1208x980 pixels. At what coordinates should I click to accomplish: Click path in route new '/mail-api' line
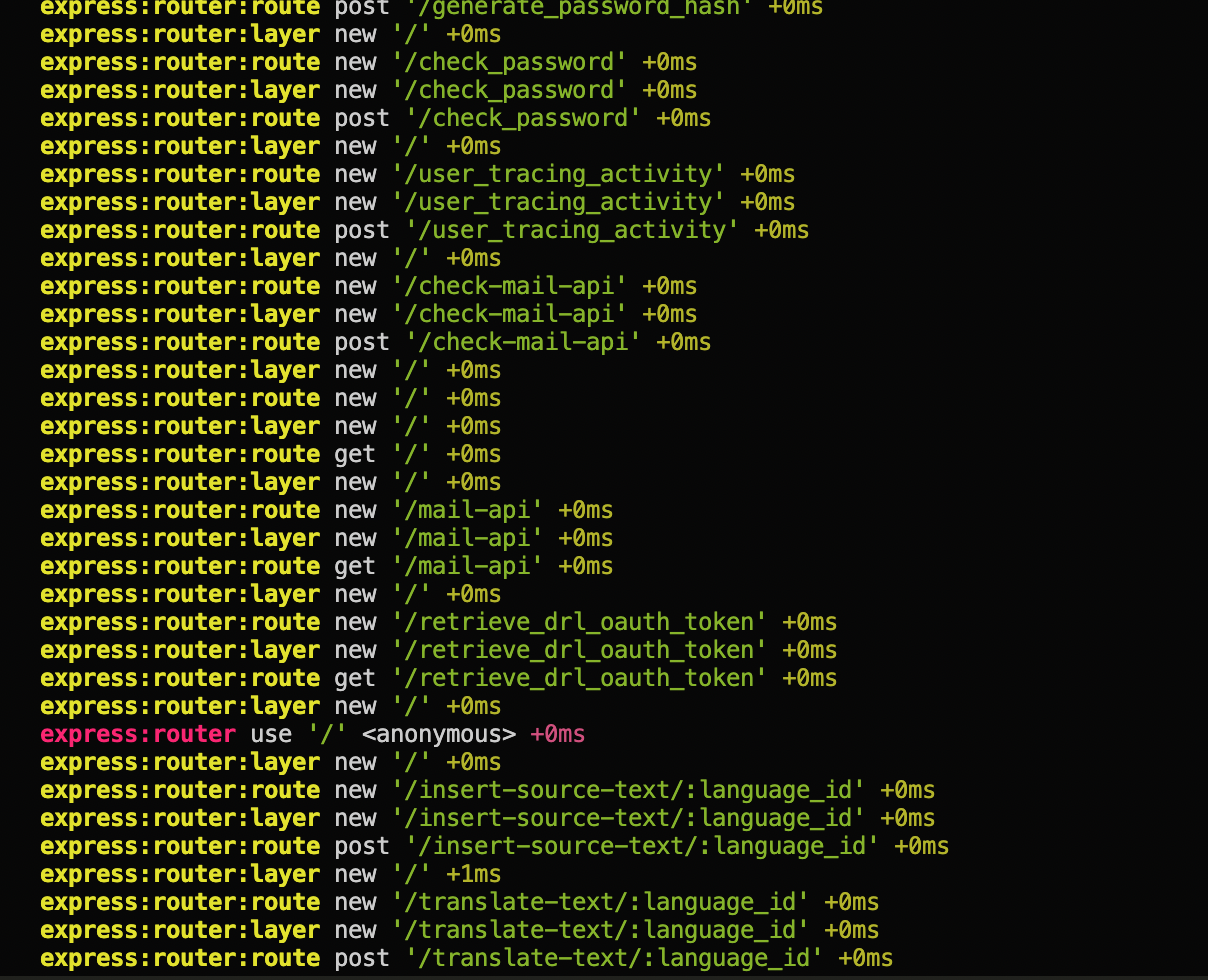pyautogui.click(x=468, y=510)
